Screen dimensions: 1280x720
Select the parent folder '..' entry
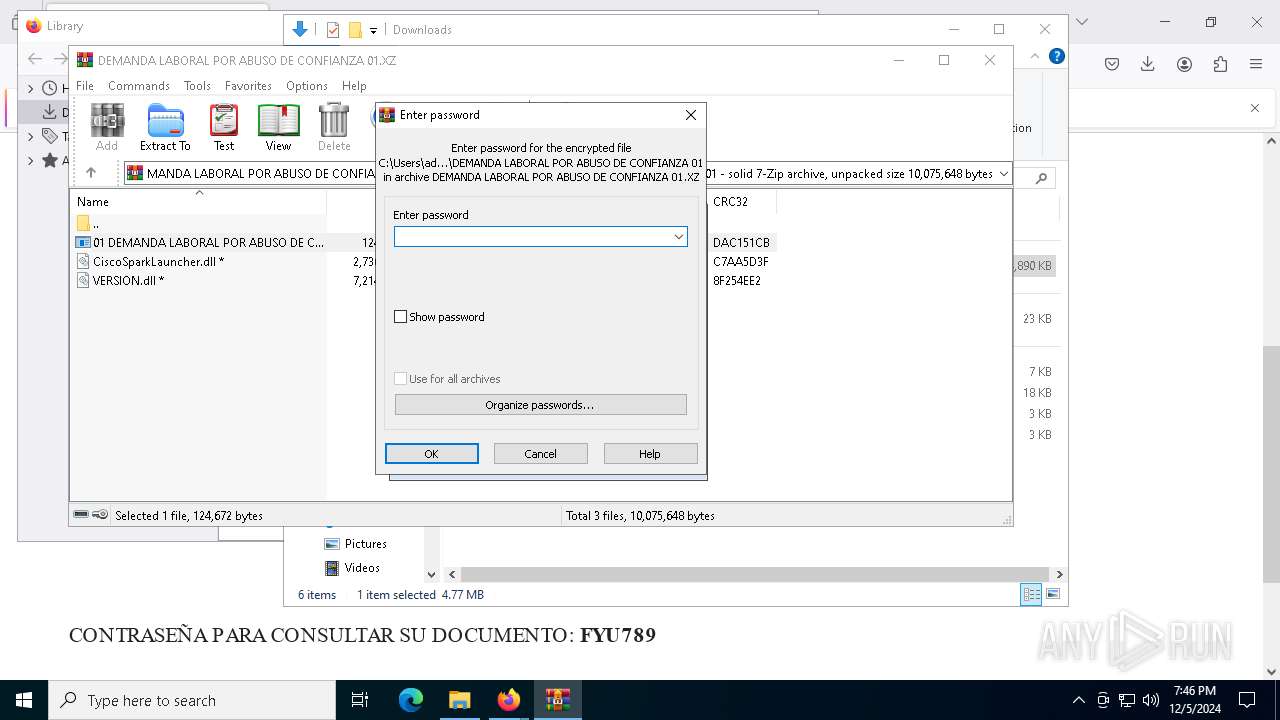point(89,223)
